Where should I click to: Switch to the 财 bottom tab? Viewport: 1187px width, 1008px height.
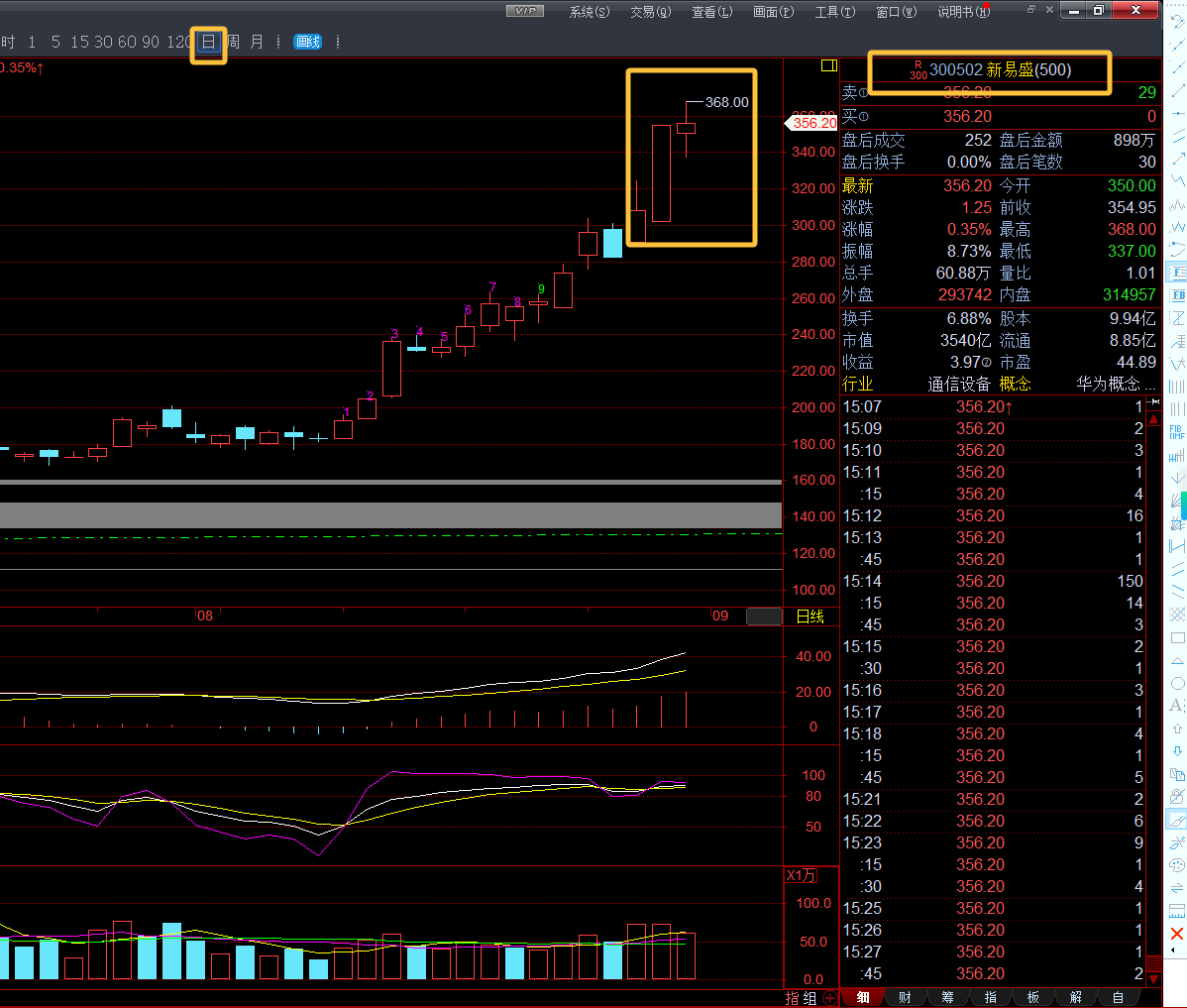[x=905, y=997]
